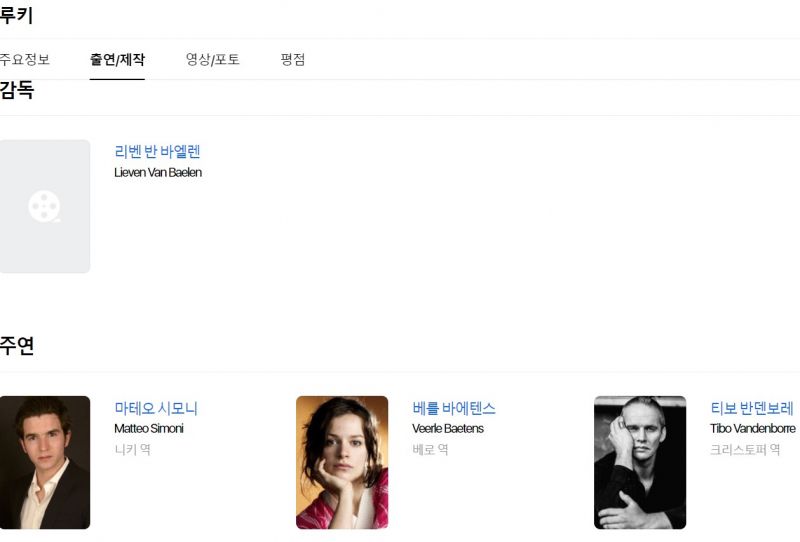
Task: Click the 주연 section heading
Action: click(17, 346)
